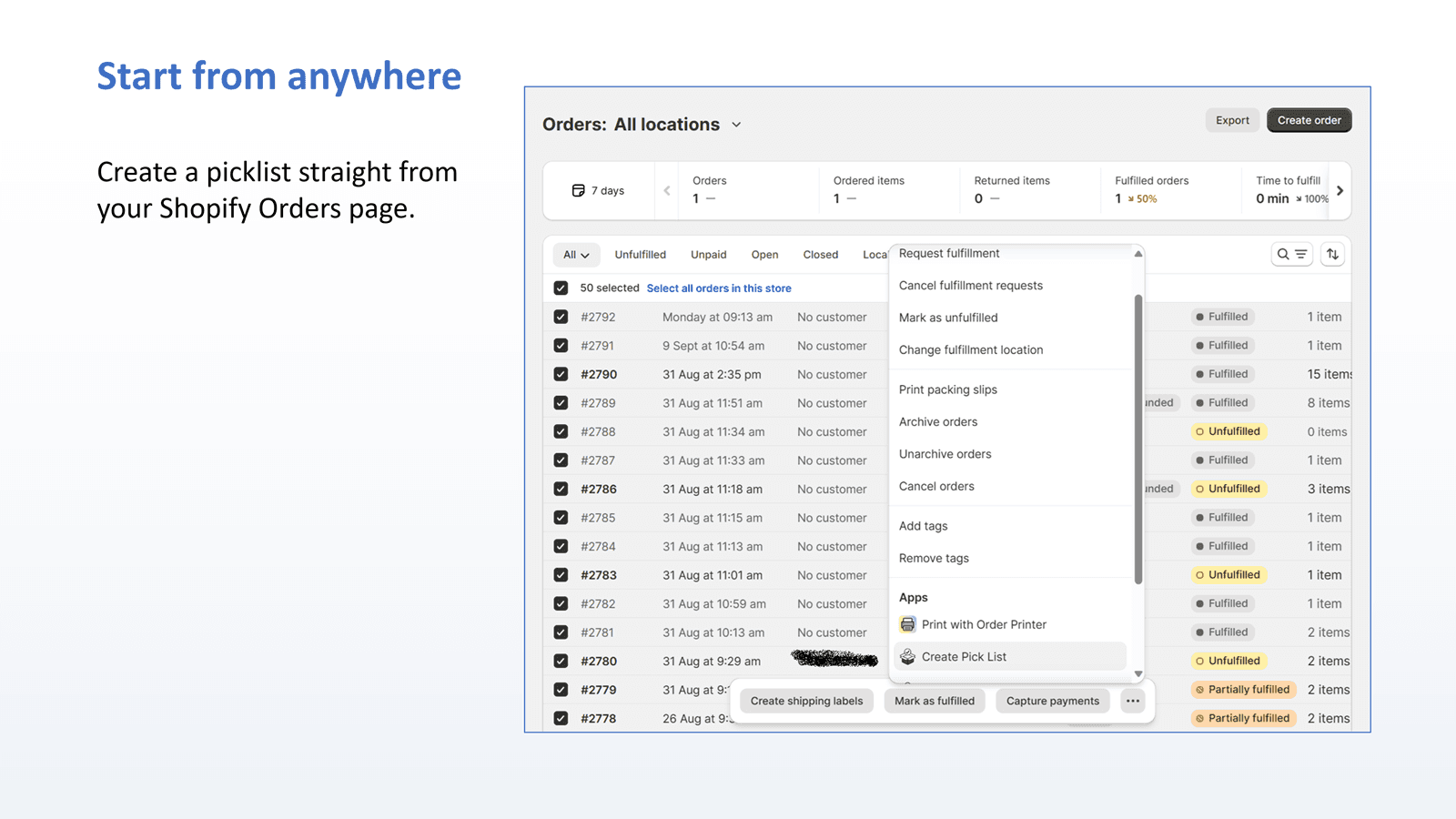Show previous analytics metrics with left arrow
The height and width of the screenshot is (819, 1456).
[x=667, y=191]
